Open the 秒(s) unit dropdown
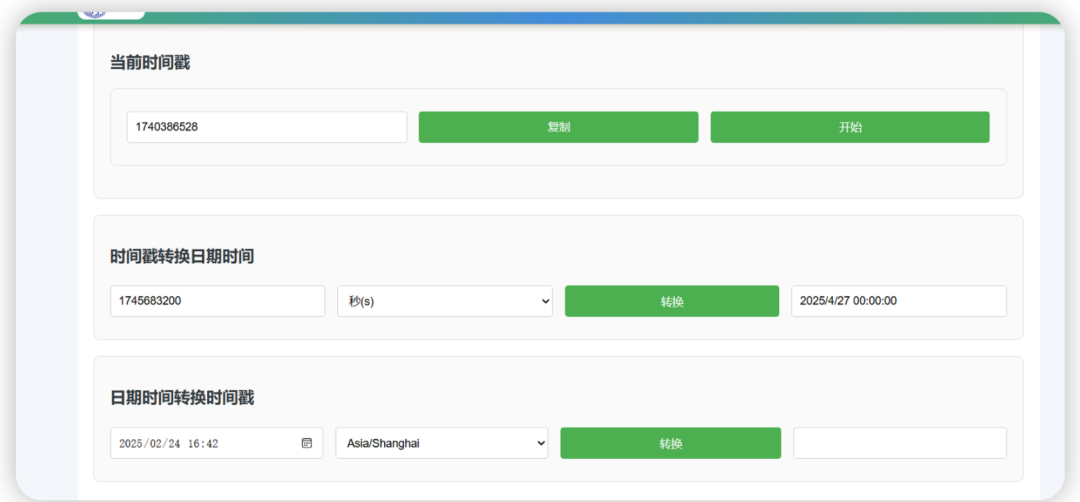 pyautogui.click(x=445, y=301)
